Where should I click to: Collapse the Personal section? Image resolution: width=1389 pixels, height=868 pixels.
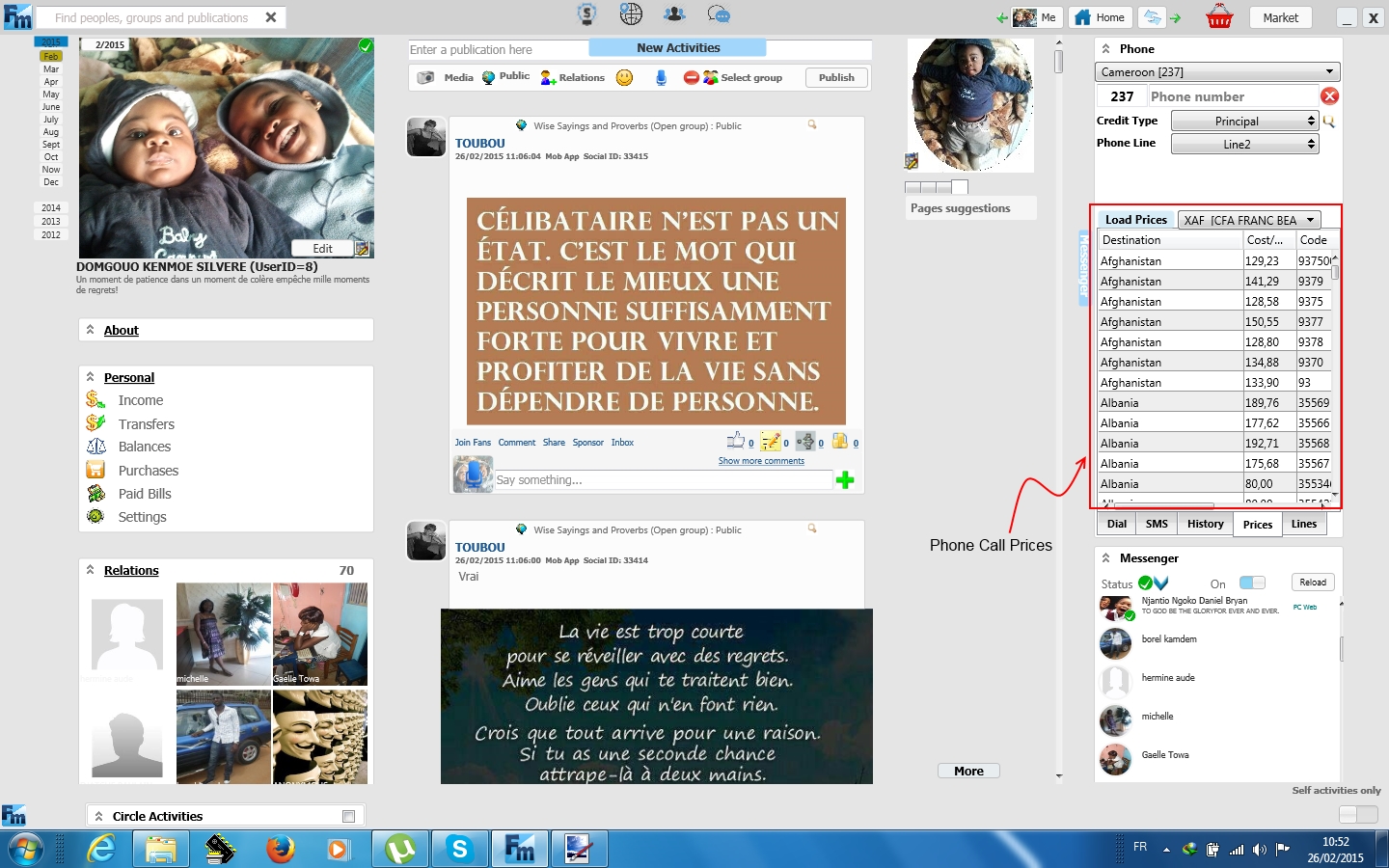pos(91,377)
